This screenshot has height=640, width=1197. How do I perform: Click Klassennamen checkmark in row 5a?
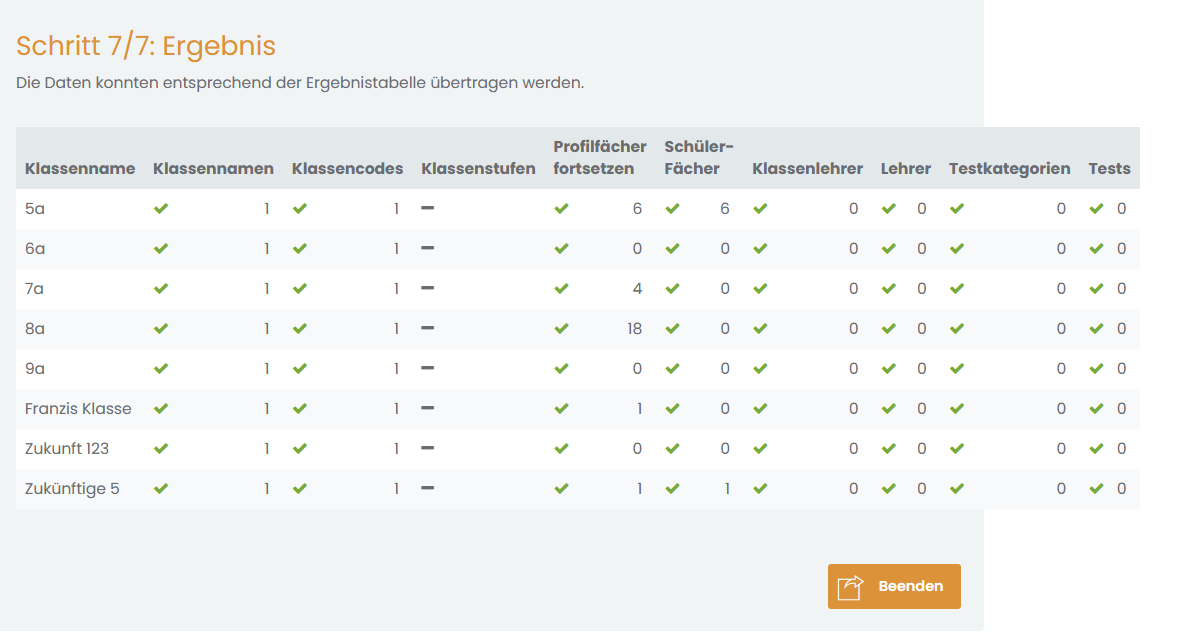coord(160,208)
